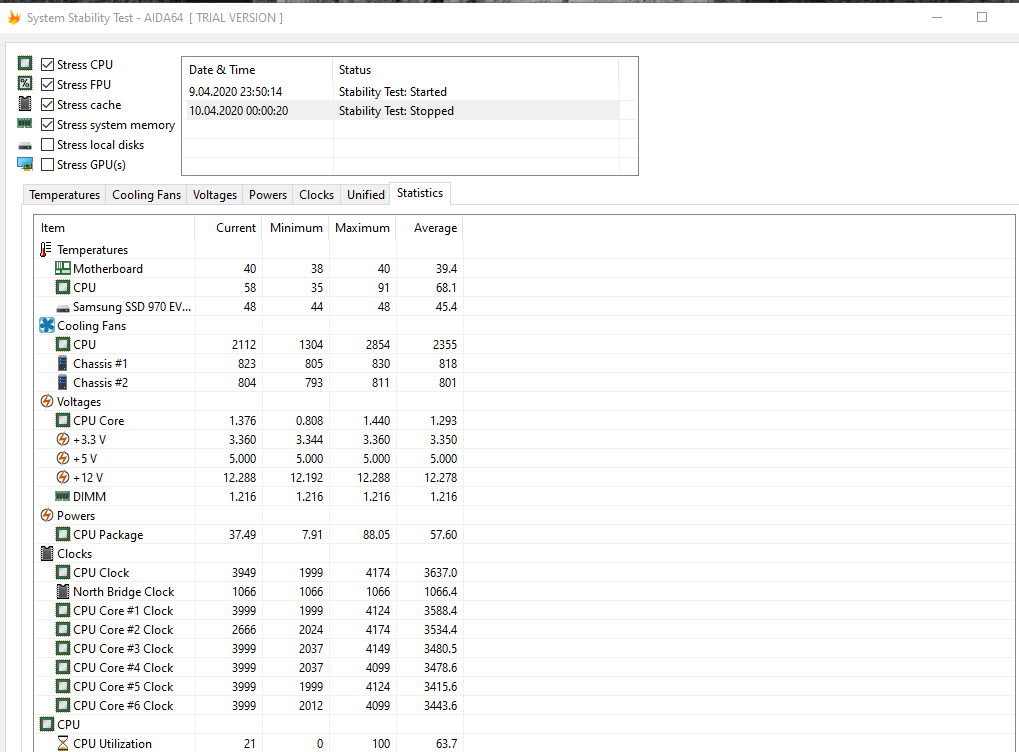1019x752 pixels.
Task: Click the percent icon beside Stress FPU
Action: [x=25, y=84]
